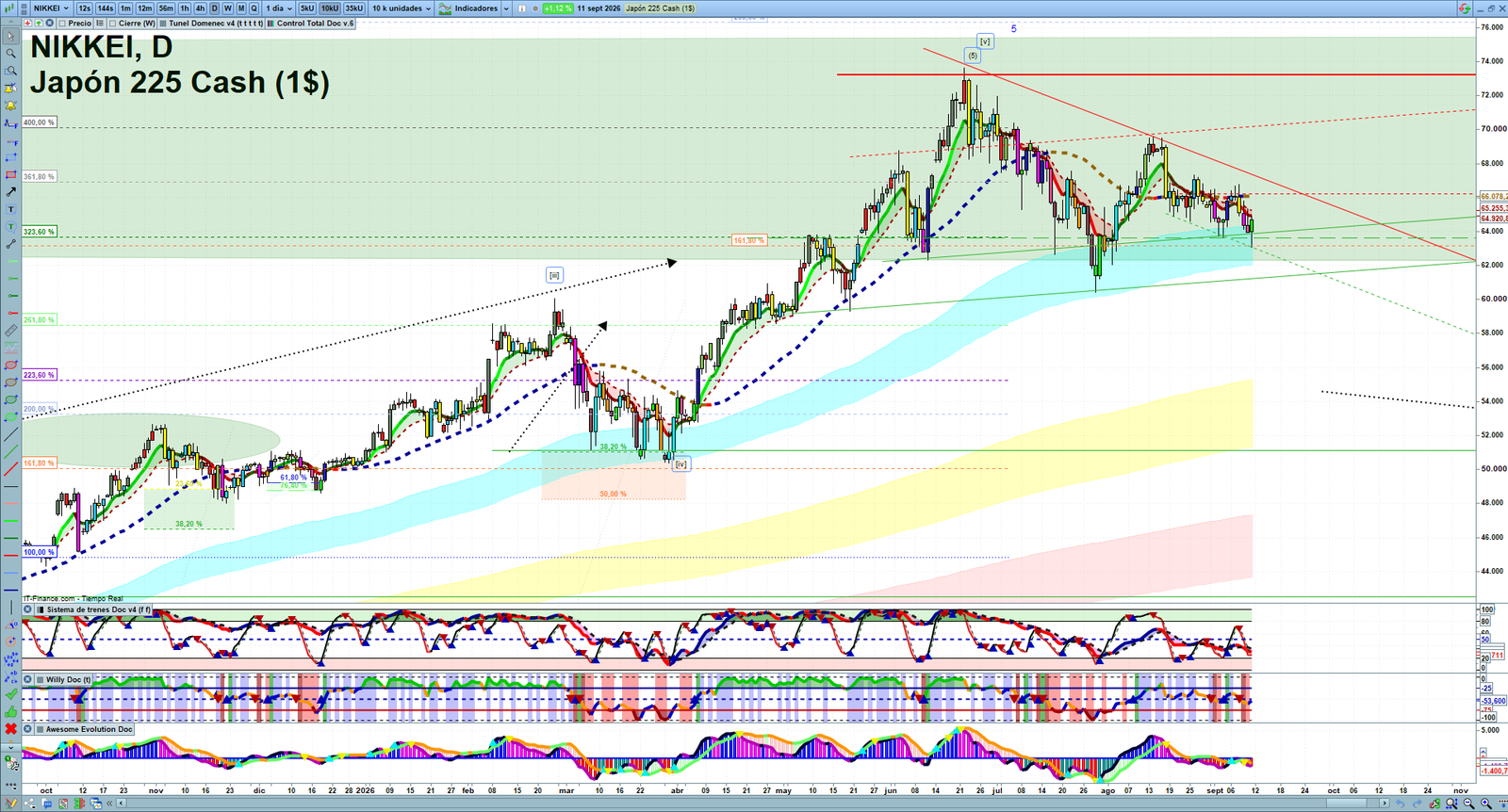Select the plain yellow alert bell tool
Viewport: 1508px width, 812px height.
point(10,106)
